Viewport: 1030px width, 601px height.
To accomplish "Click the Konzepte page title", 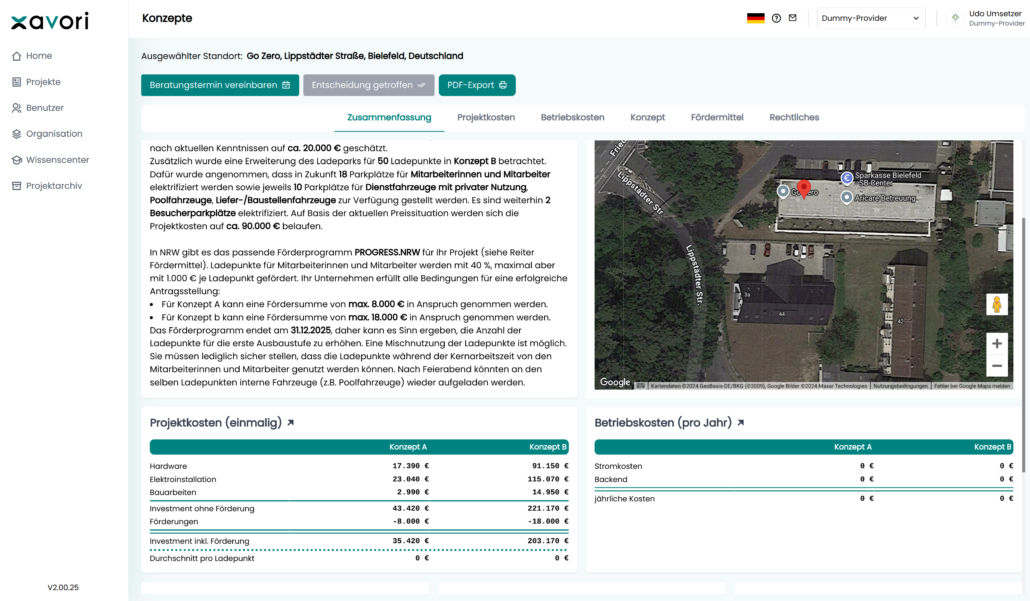I will 167,18.
